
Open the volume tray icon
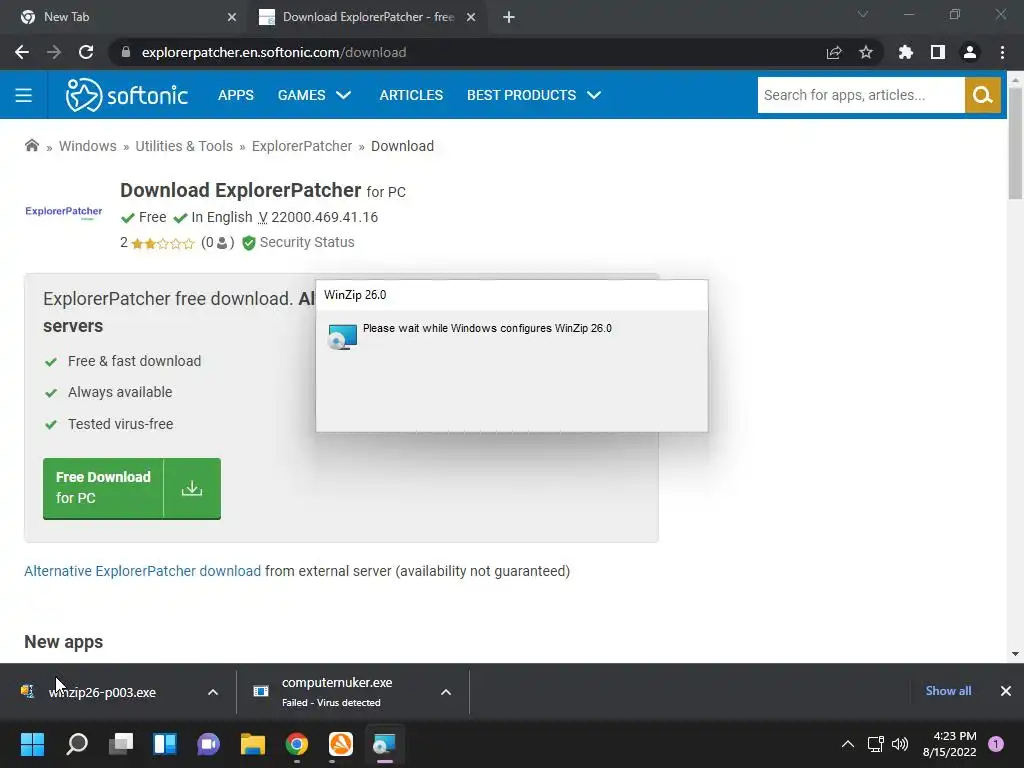[900, 744]
